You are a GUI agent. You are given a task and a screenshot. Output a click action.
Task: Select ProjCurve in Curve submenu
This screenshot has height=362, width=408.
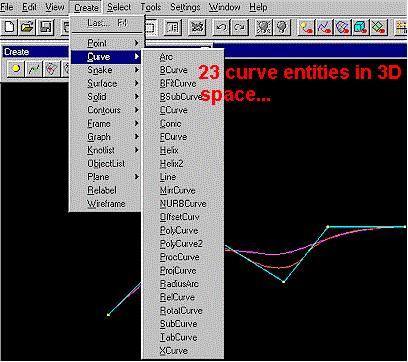pyautogui.click(x=183, y=270)
